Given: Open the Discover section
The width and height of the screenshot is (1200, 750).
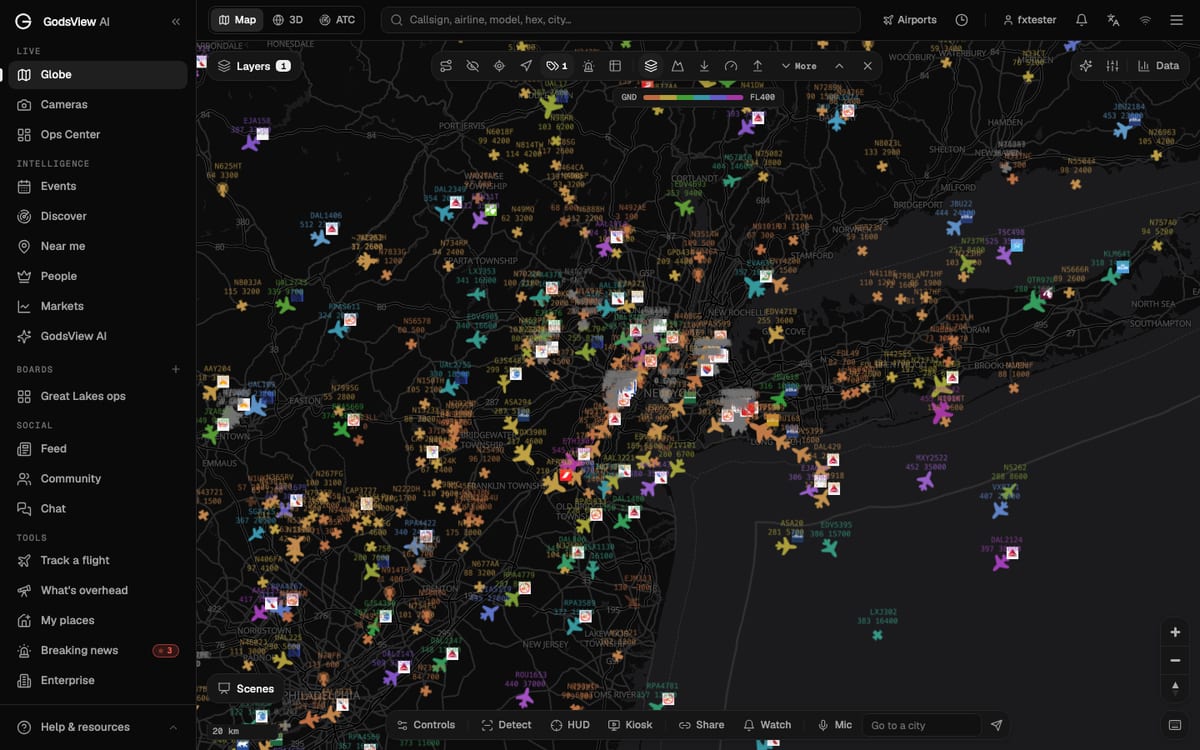Looking at the screenshot, I should 98,216.
